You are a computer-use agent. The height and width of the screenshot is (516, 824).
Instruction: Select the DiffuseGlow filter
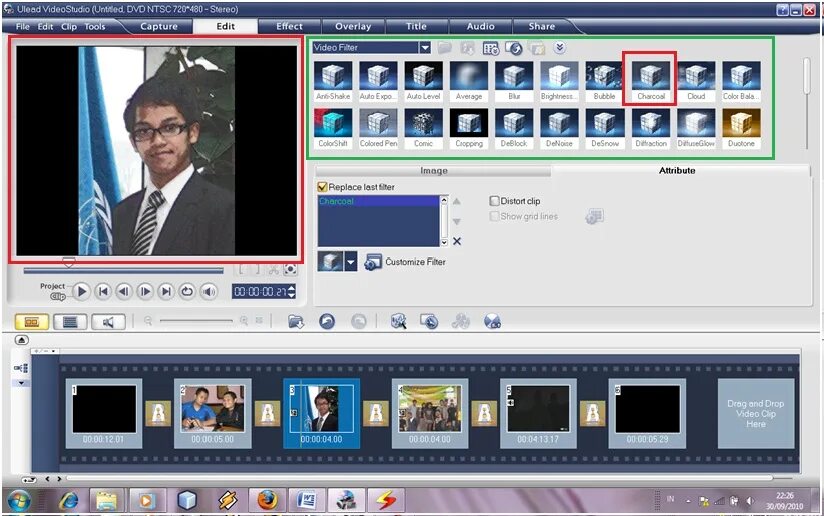pos(696,123)
